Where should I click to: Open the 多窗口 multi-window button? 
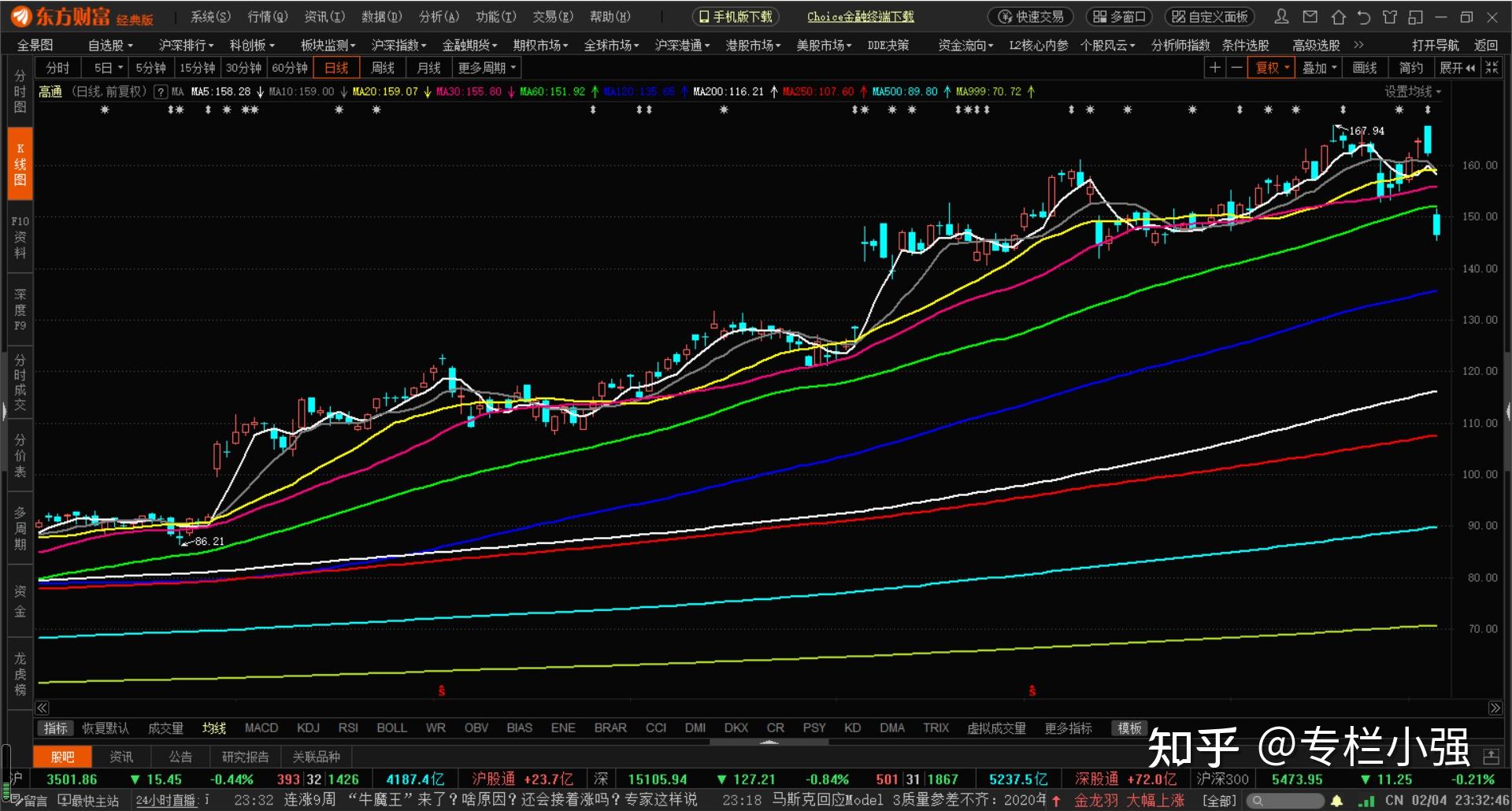tap(1119, 17)
